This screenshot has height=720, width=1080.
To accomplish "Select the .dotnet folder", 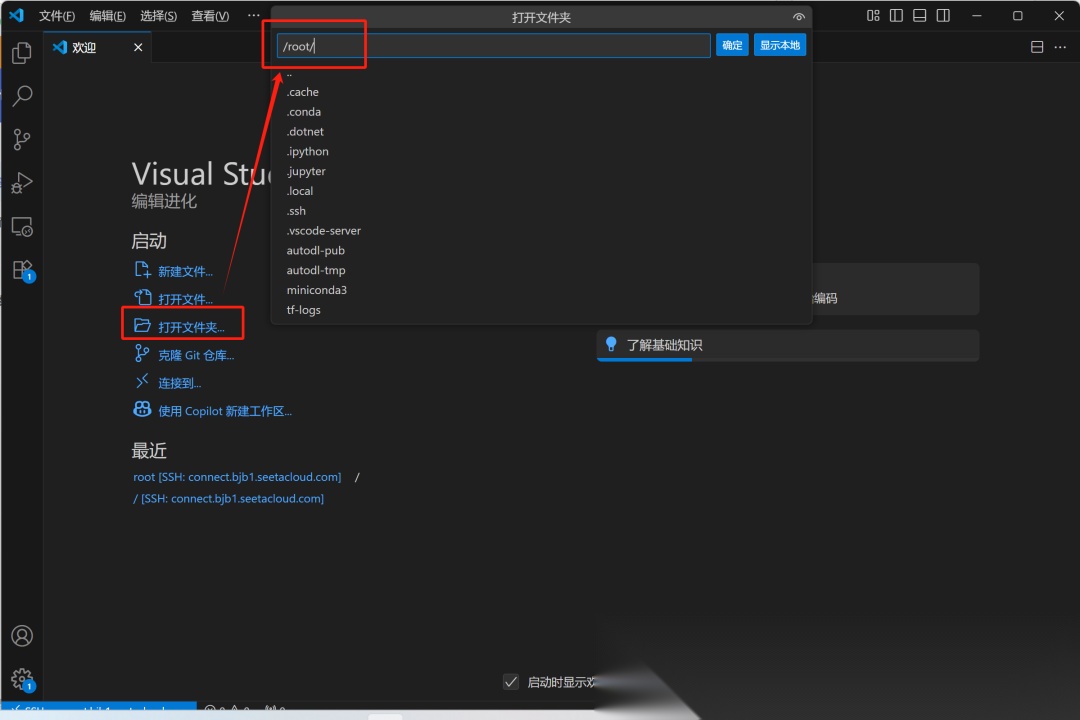I will click(x=541, y=132).
